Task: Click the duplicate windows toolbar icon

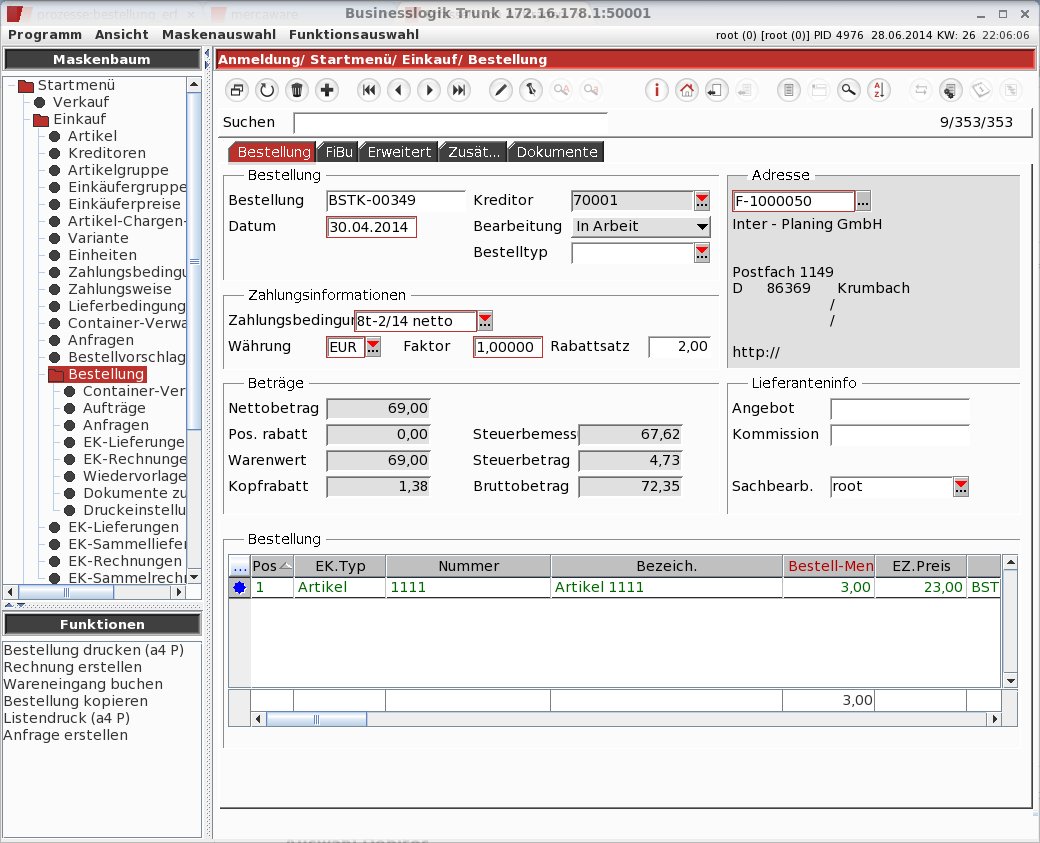Action: (237, 90)
